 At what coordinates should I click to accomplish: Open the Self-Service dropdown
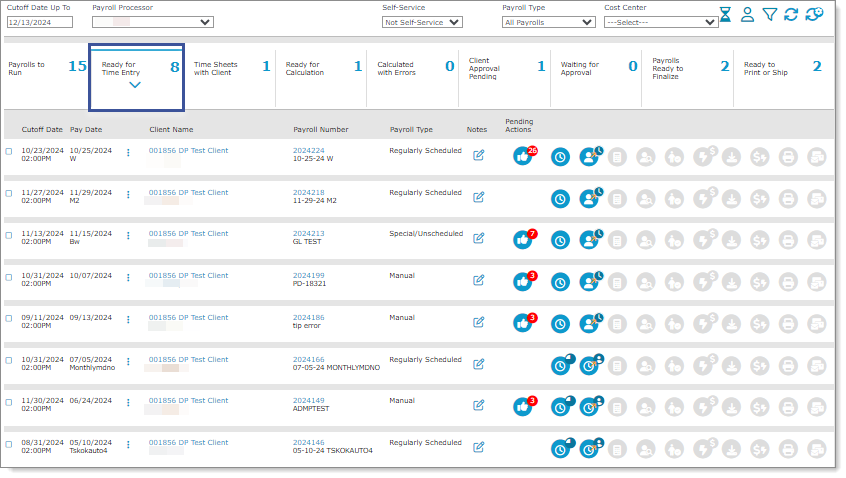click(x=422, y=22)
